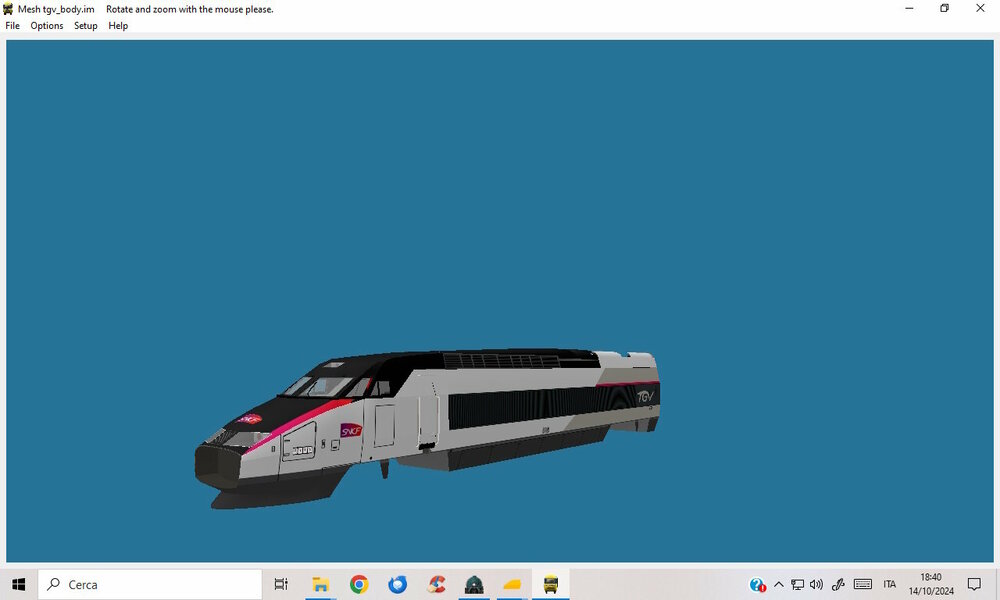Open the Windows Start menu

18,584
